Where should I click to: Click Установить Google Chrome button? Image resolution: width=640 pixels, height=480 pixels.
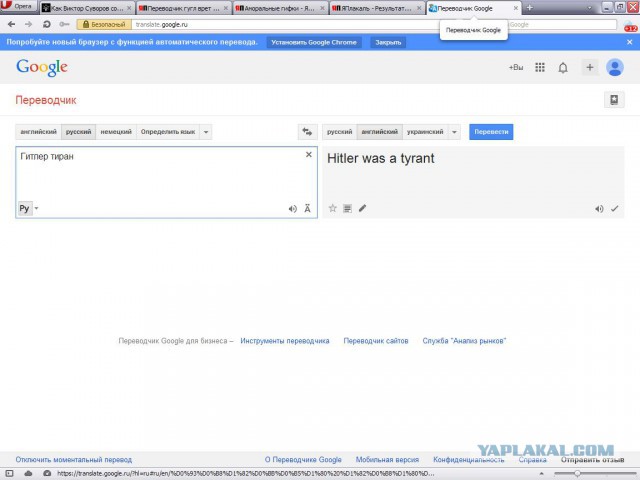coord(314,42)
